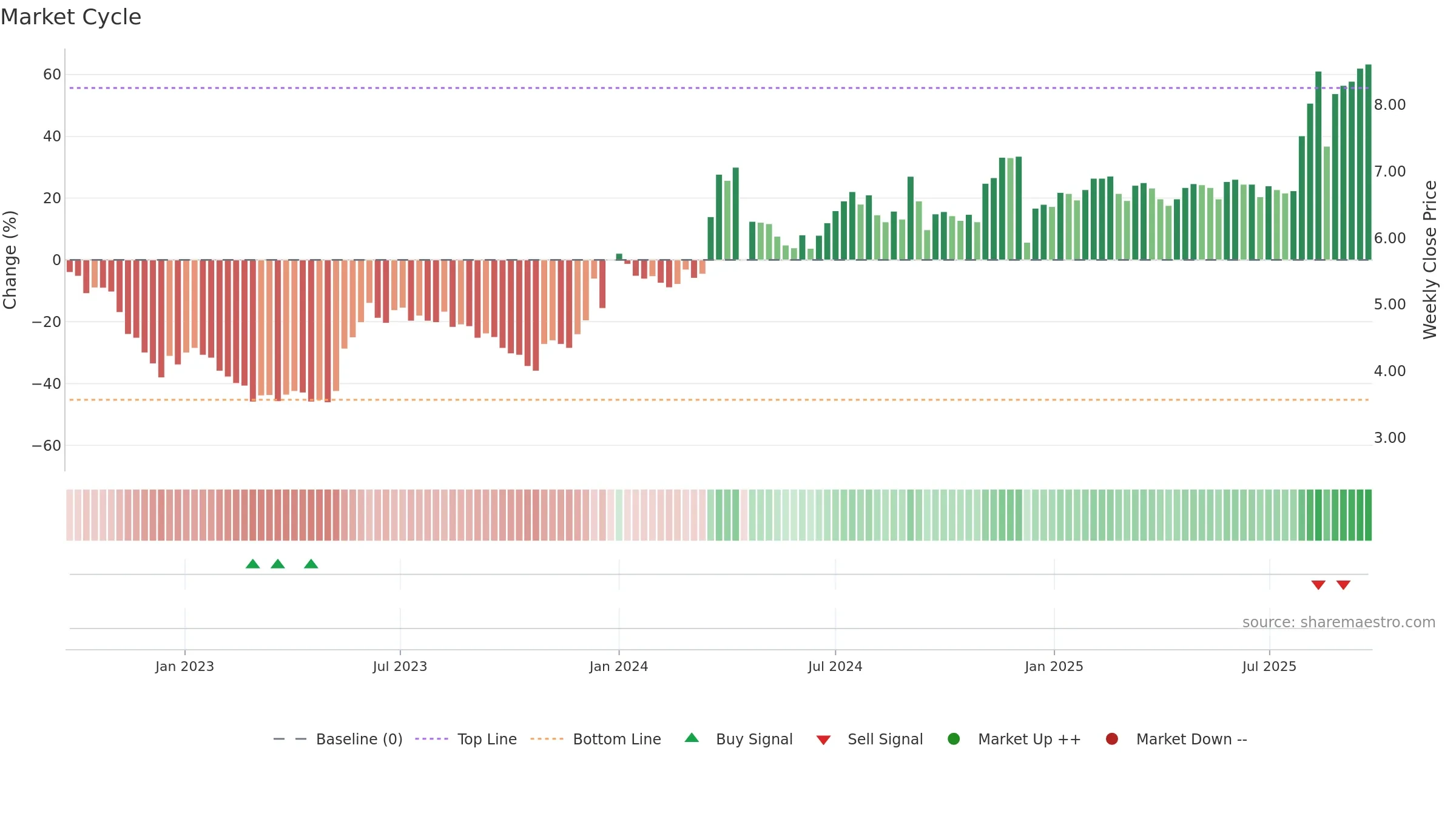Click the Weekly Close Price axis title

(1430, 260)
